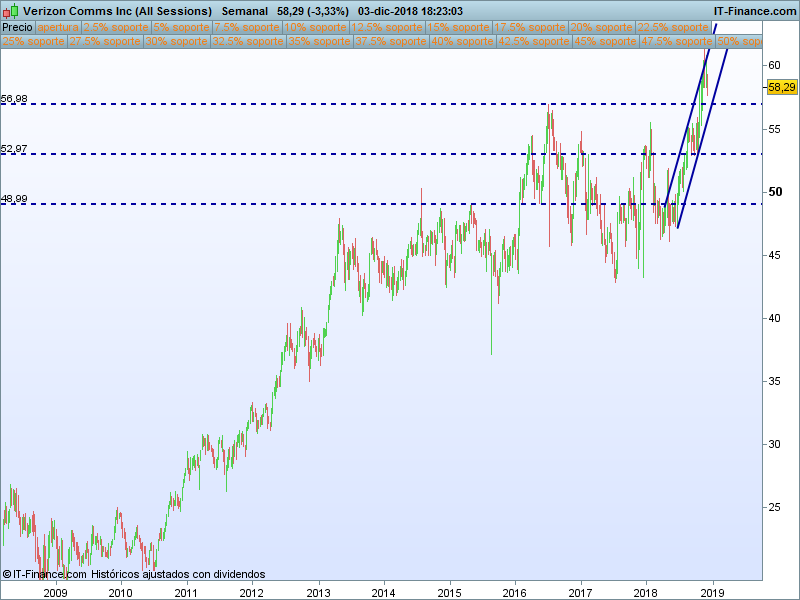The width and height of the screenshot is (800, 600).
Task: Click the 22.5% soporte label
Action: (673, 28)
